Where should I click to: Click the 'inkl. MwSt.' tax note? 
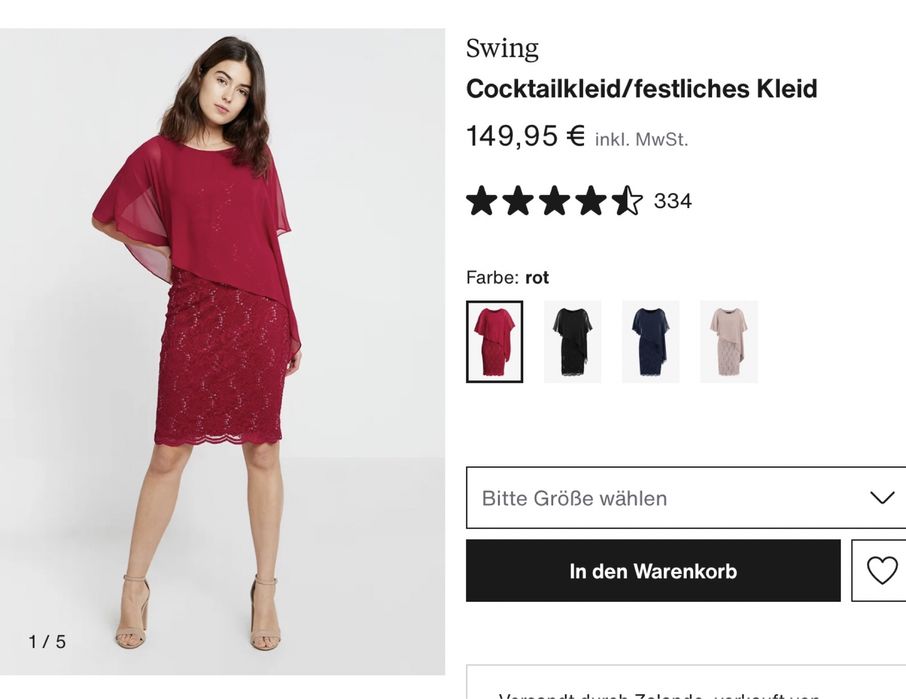click(x=641, y=140)
